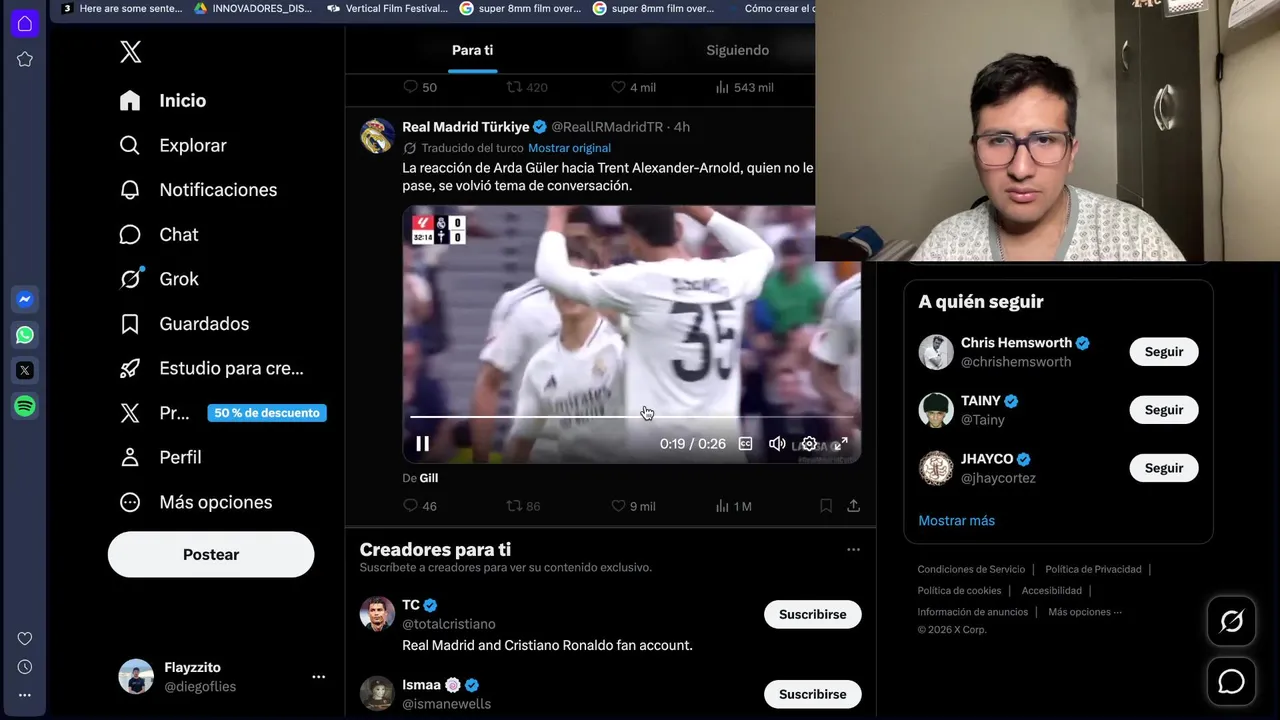This screenshot has height=720, width=1280.
Task: Pause the playing video
Action: (422, 444)
